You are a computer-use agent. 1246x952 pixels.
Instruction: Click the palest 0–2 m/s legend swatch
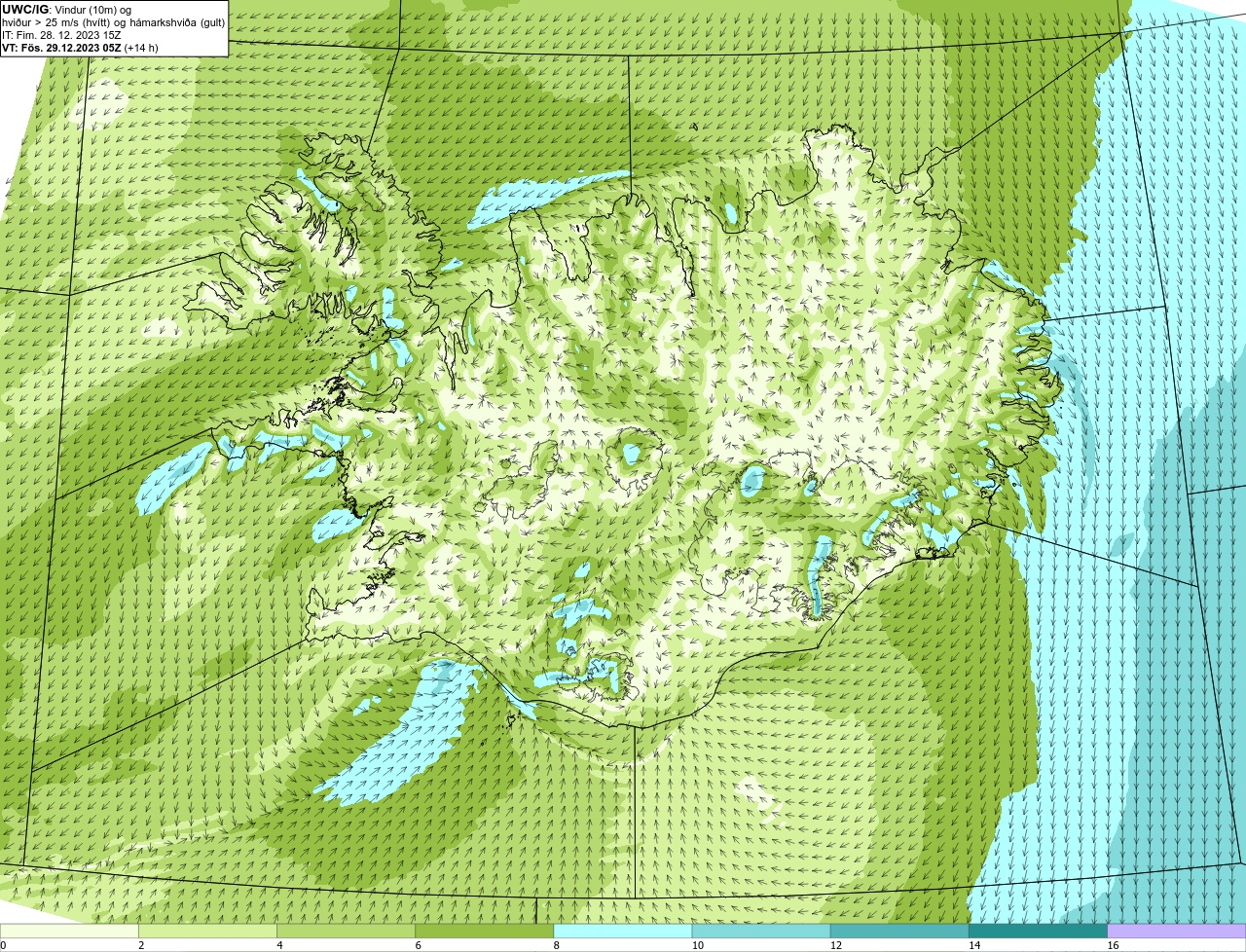pyautogui.click(x=69, y=931)
